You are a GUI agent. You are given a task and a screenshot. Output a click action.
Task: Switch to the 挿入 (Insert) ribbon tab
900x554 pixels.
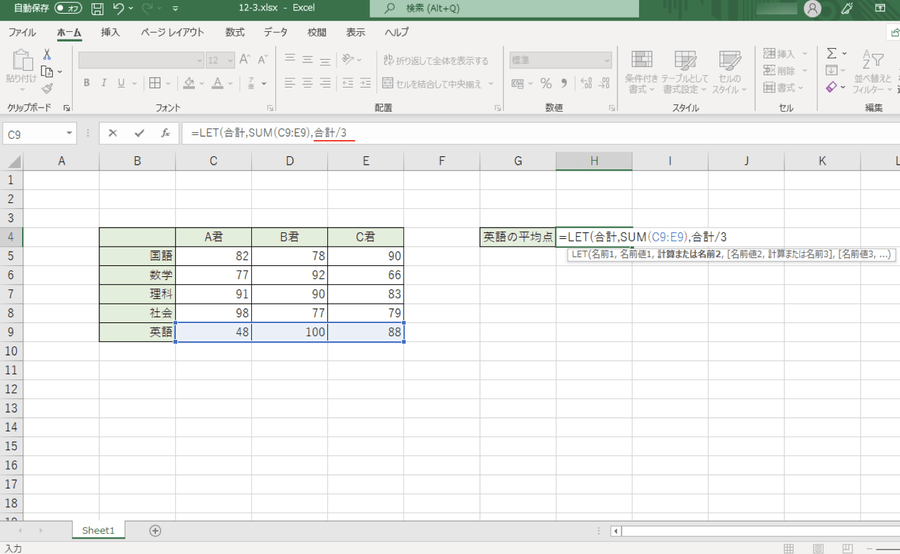pos(110,32)
